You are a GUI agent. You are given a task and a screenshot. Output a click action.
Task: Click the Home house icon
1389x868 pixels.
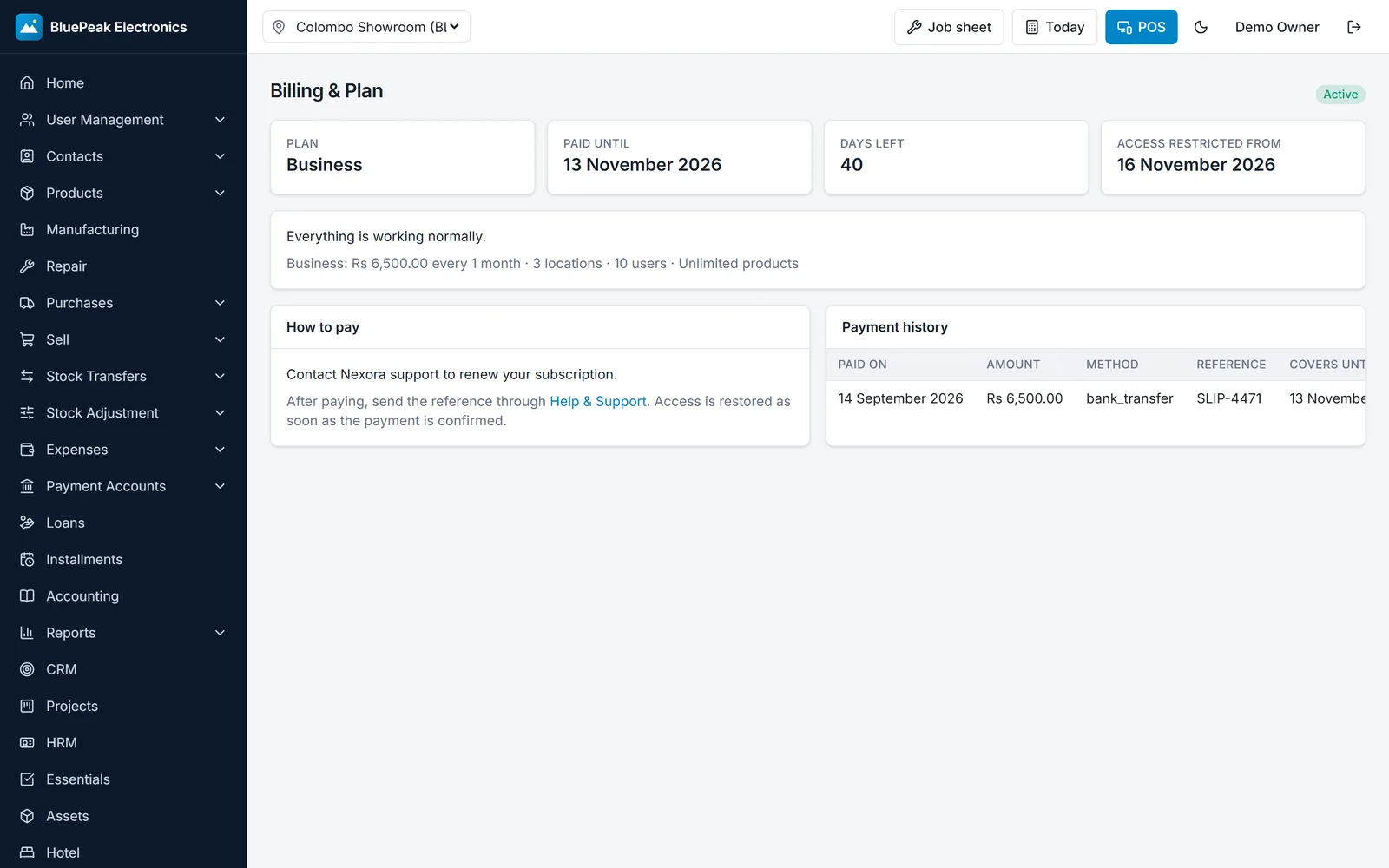coord(27,82)
